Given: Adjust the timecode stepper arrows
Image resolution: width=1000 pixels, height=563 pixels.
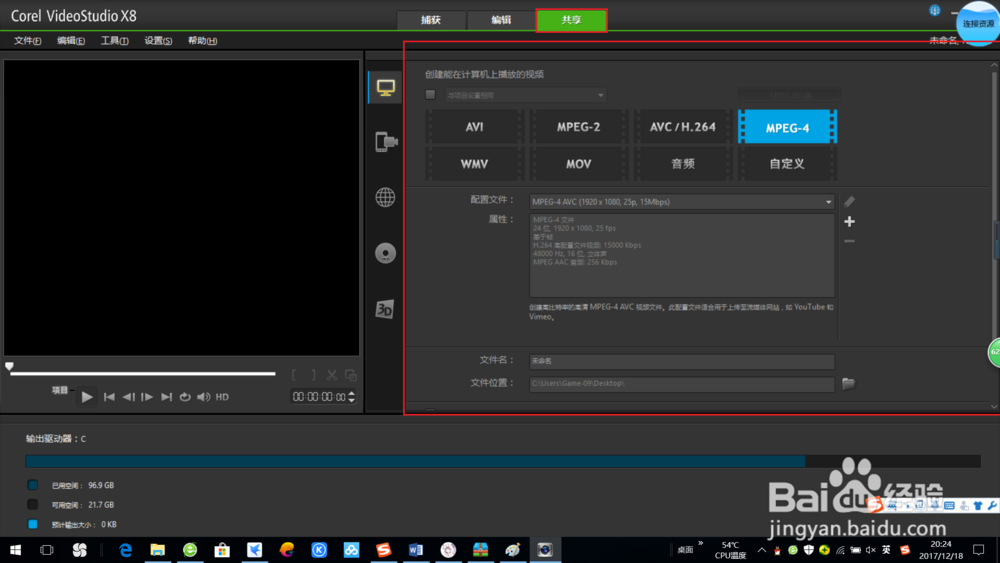Looking at the screenshot, I should tap(351, 397).
